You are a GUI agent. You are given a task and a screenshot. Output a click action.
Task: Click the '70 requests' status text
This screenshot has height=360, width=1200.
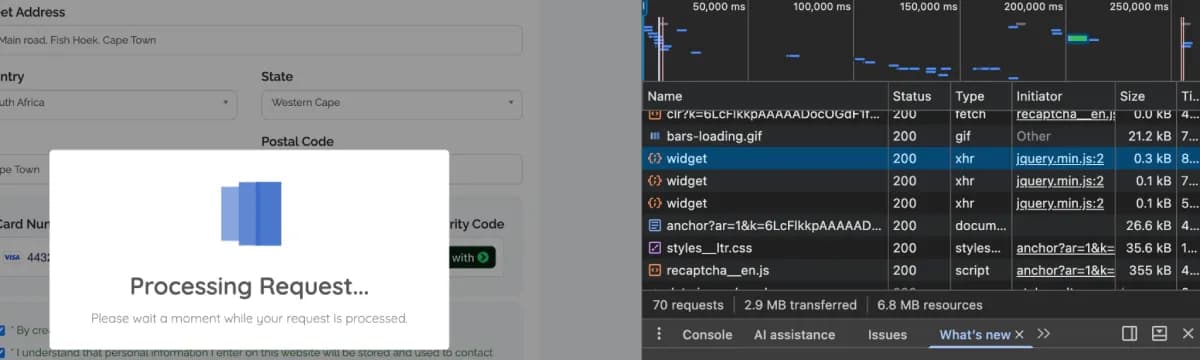(x=688, y=305)
